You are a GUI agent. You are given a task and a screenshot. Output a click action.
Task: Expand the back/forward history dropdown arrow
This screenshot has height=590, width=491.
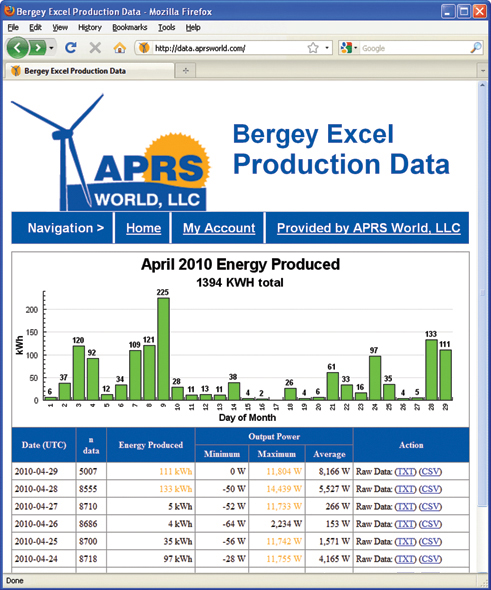[x=51, y=48]
